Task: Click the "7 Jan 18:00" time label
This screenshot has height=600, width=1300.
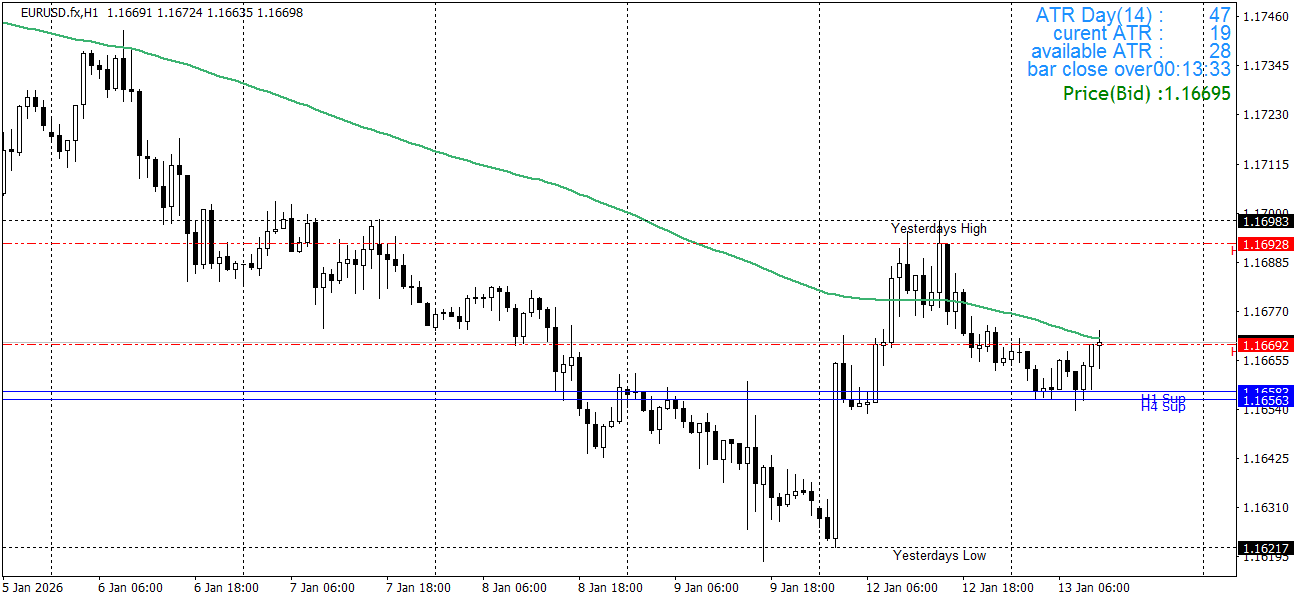Action: coord(418,588)
